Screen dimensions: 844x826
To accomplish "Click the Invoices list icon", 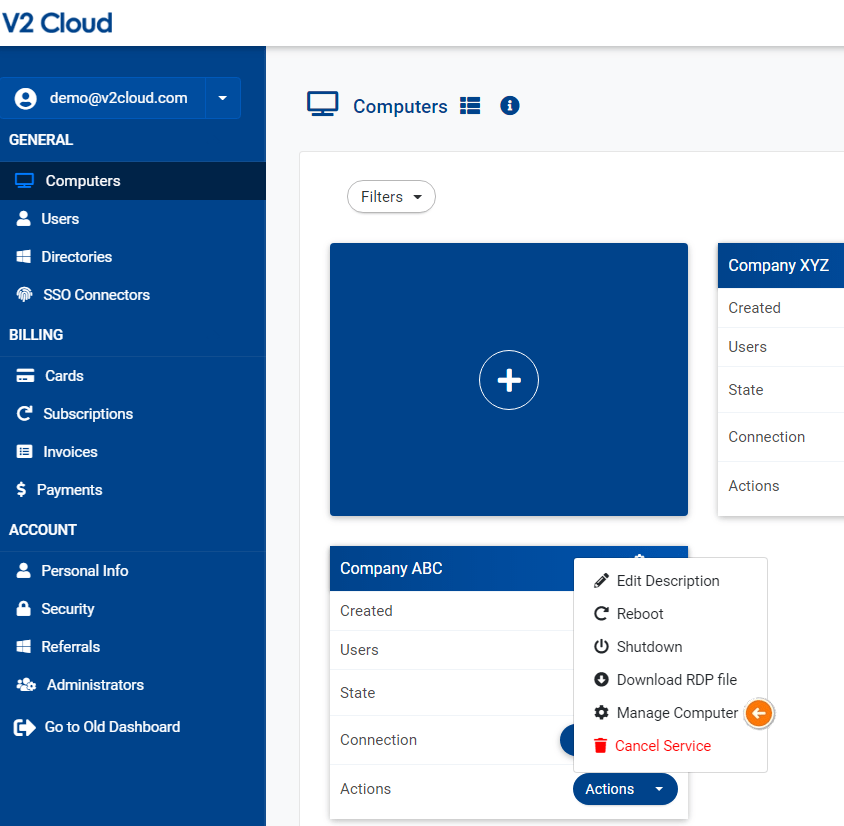I will 24,451.
